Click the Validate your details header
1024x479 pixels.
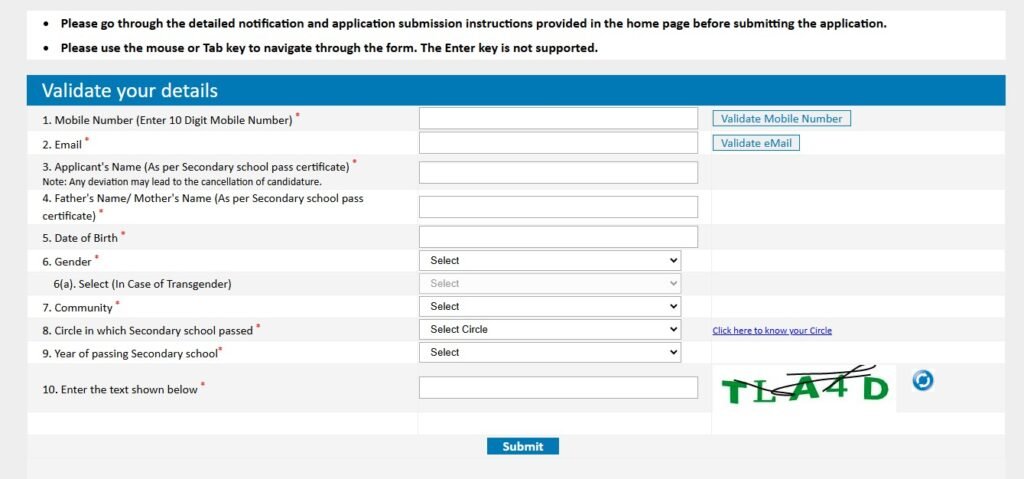(129, 90)
